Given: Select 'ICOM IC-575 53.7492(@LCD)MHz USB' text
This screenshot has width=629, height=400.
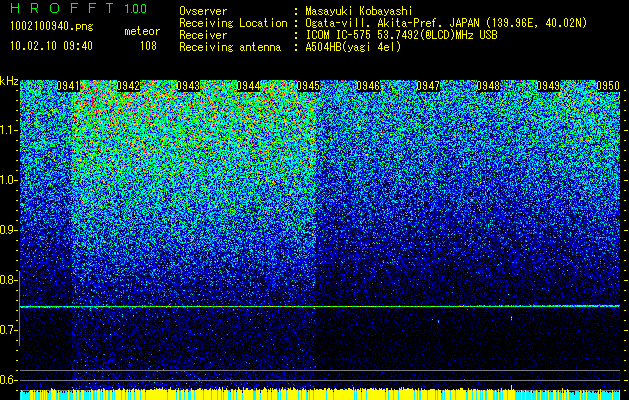Looking at the screenshot, I should [401, 35].
